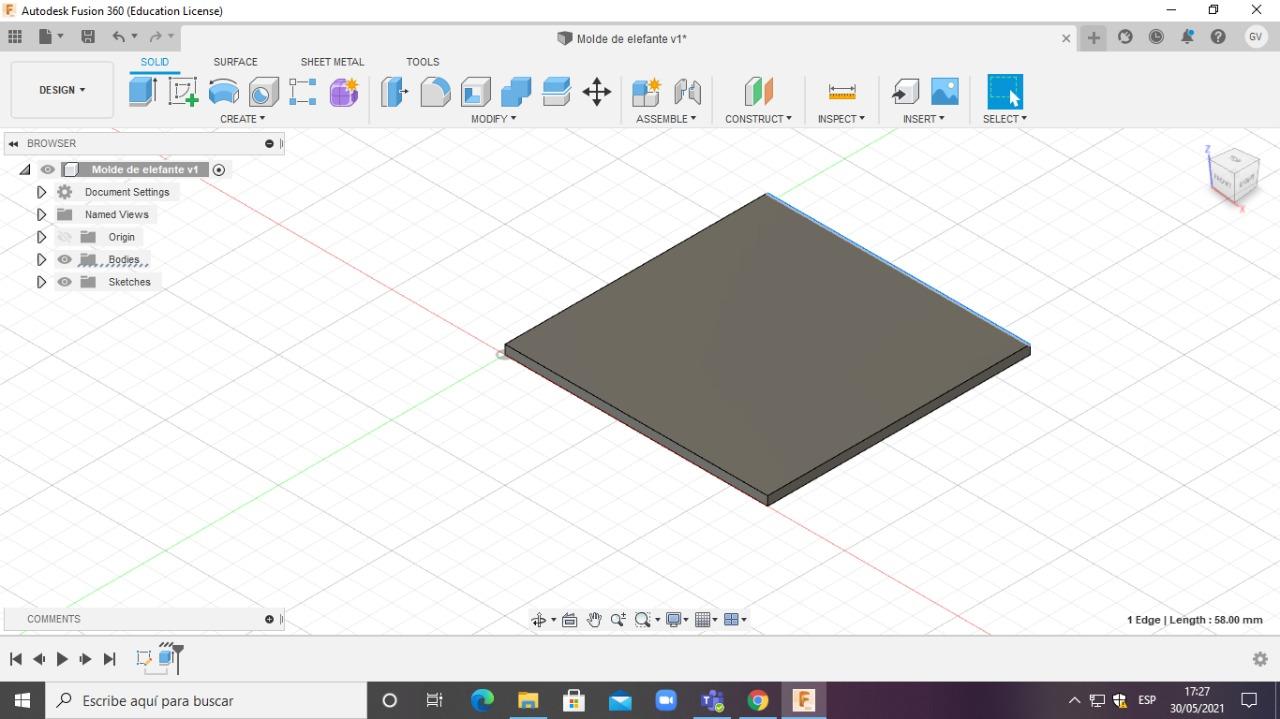Select the Measure tool icon

pos(842,92)
